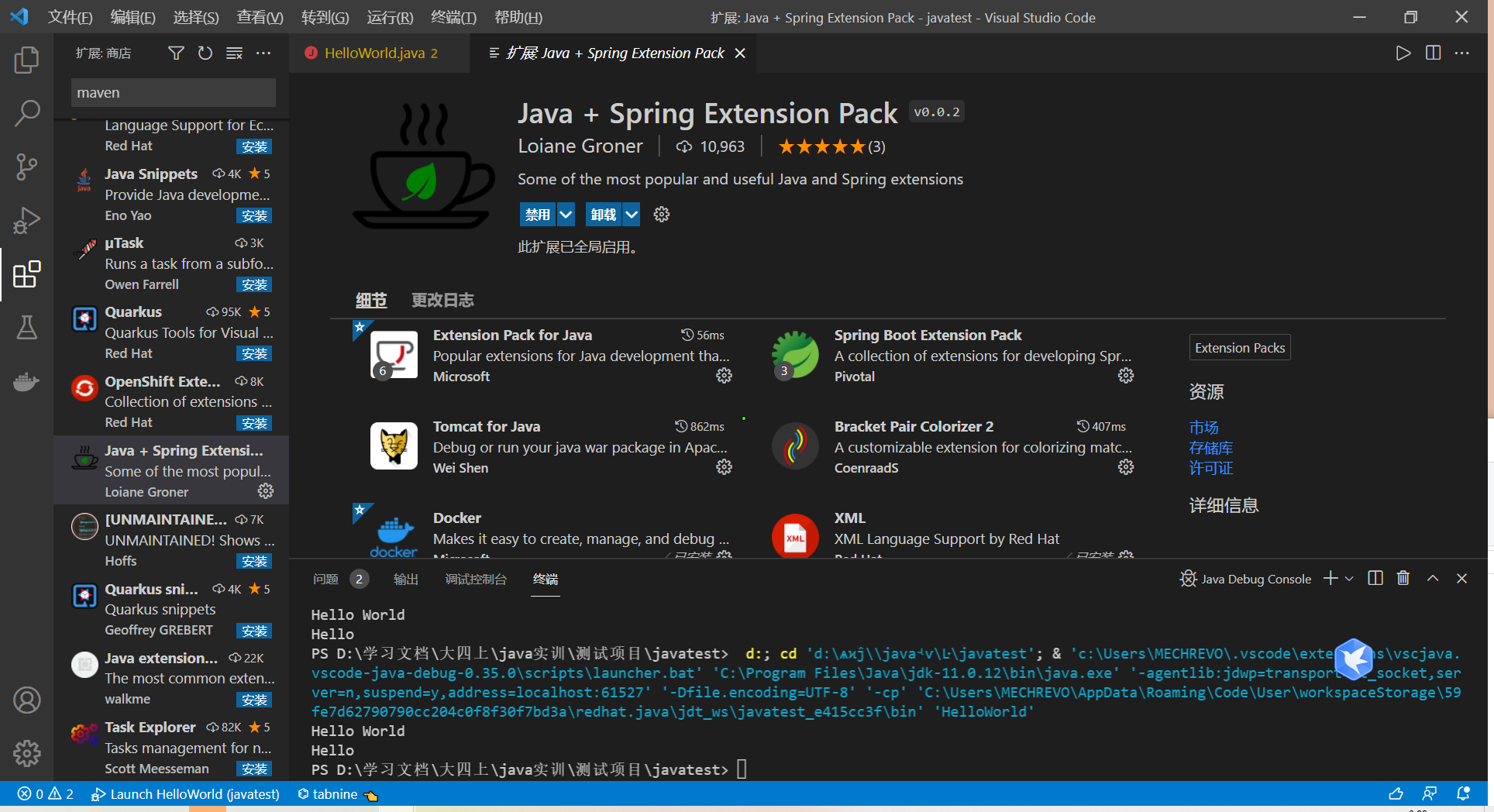Maximize the terminal panel with the chevron
This screenshot has width=1494, height=812.
(1432, 578)
